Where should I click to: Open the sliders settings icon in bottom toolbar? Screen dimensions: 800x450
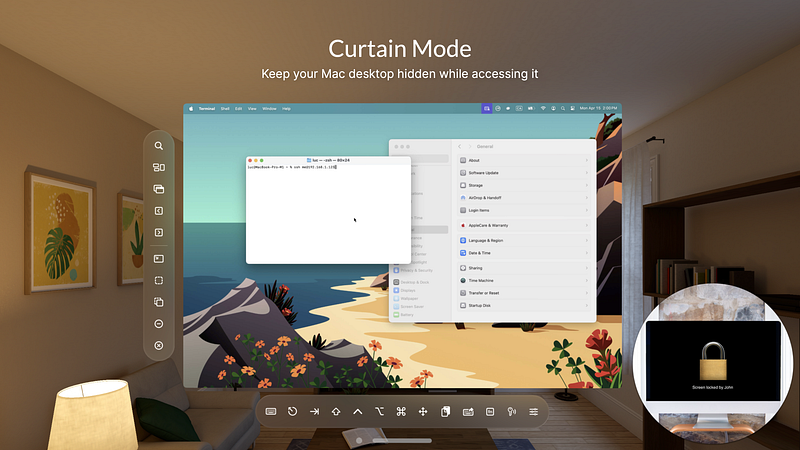tap(534, 411)
